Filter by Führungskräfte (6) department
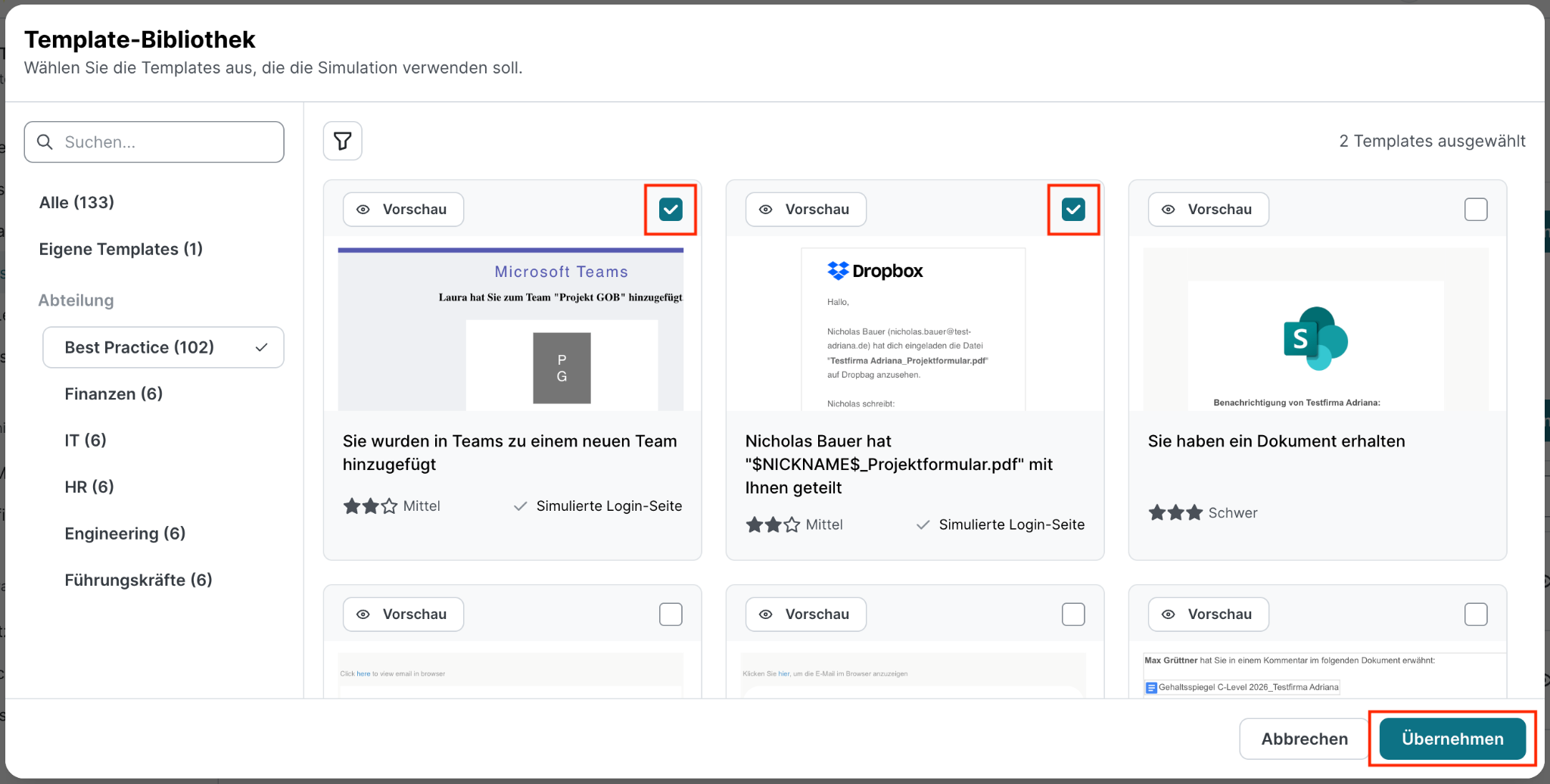Viewport: 1550px width, 784px height. (x=139, y=580)
